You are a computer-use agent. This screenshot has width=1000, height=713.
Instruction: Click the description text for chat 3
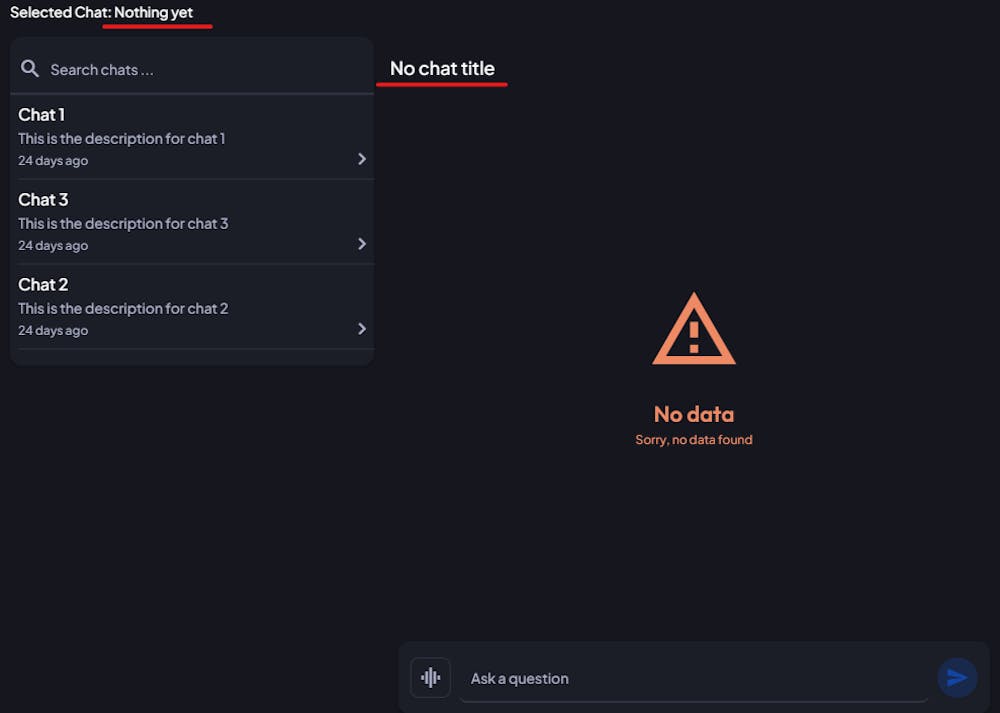coord(123,224)
